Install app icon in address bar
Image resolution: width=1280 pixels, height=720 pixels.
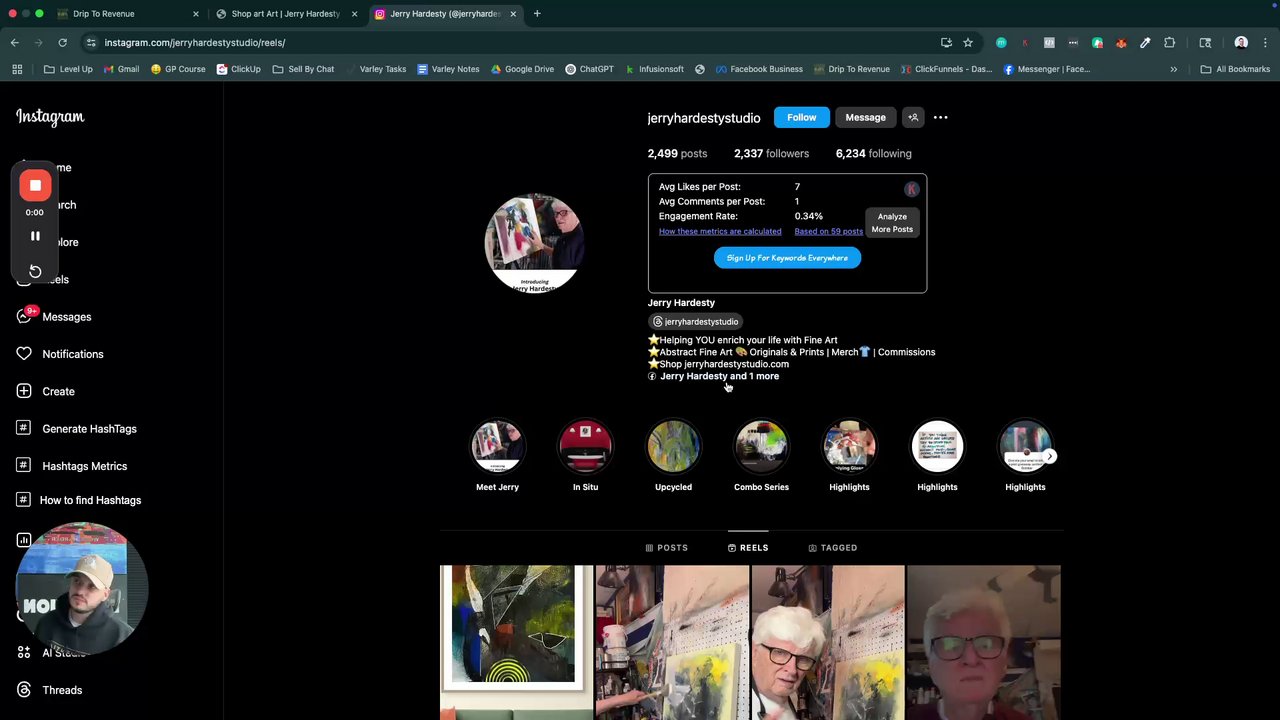coord(946,43)
